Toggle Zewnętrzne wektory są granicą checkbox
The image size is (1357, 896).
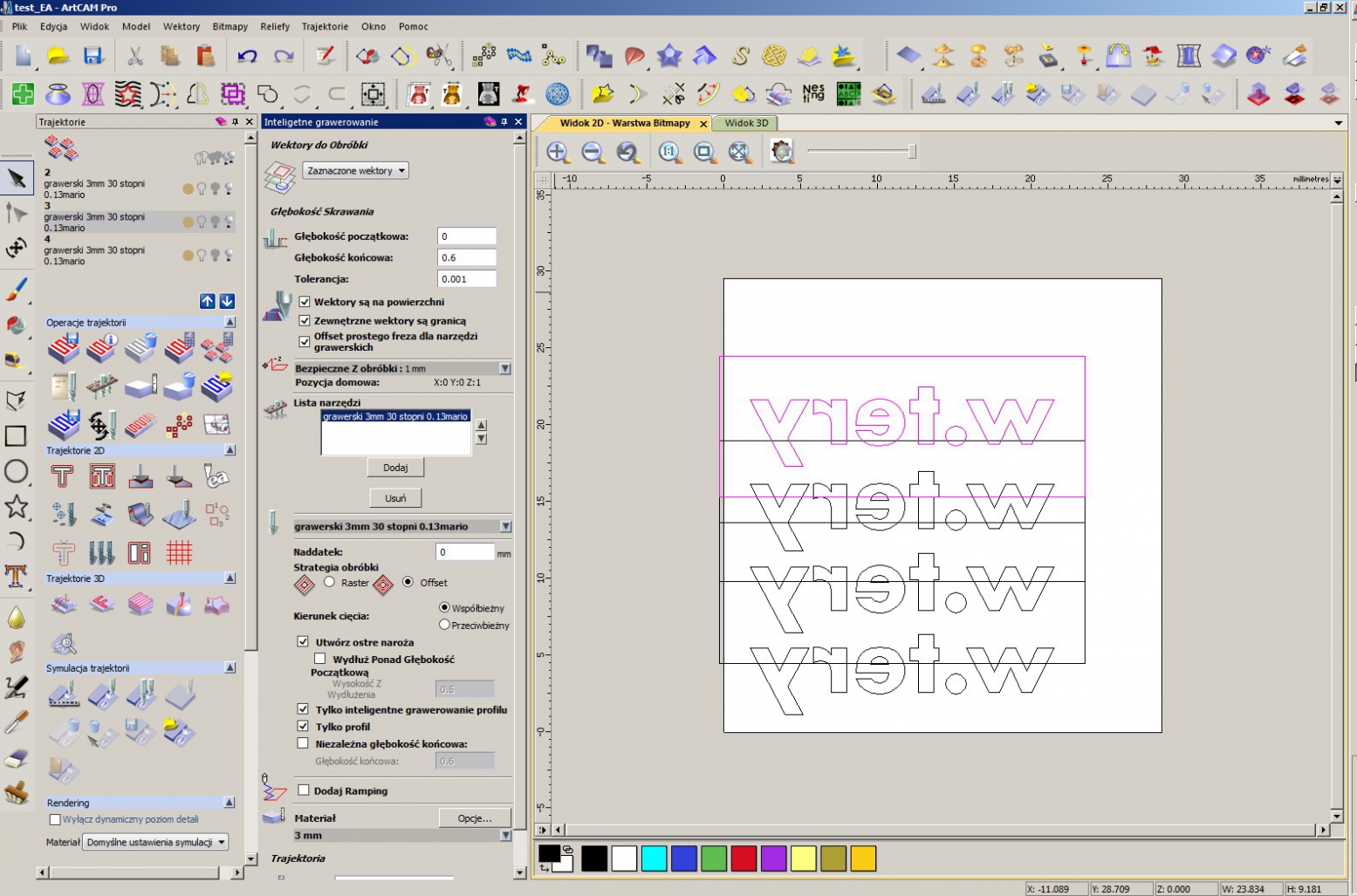tap(305, 321)
